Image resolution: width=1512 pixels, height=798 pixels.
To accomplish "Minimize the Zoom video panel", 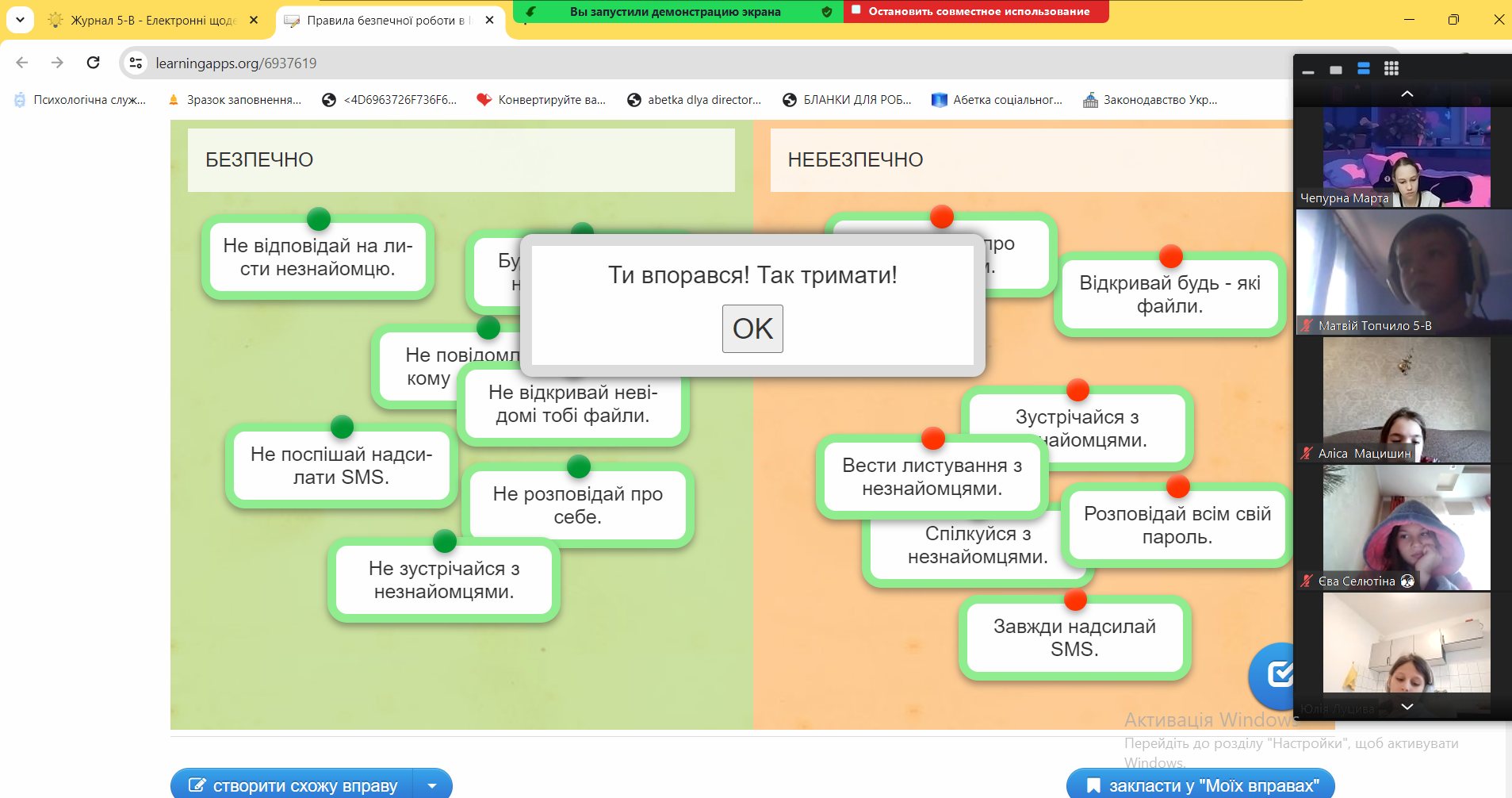I will (x=1308, y=71).
